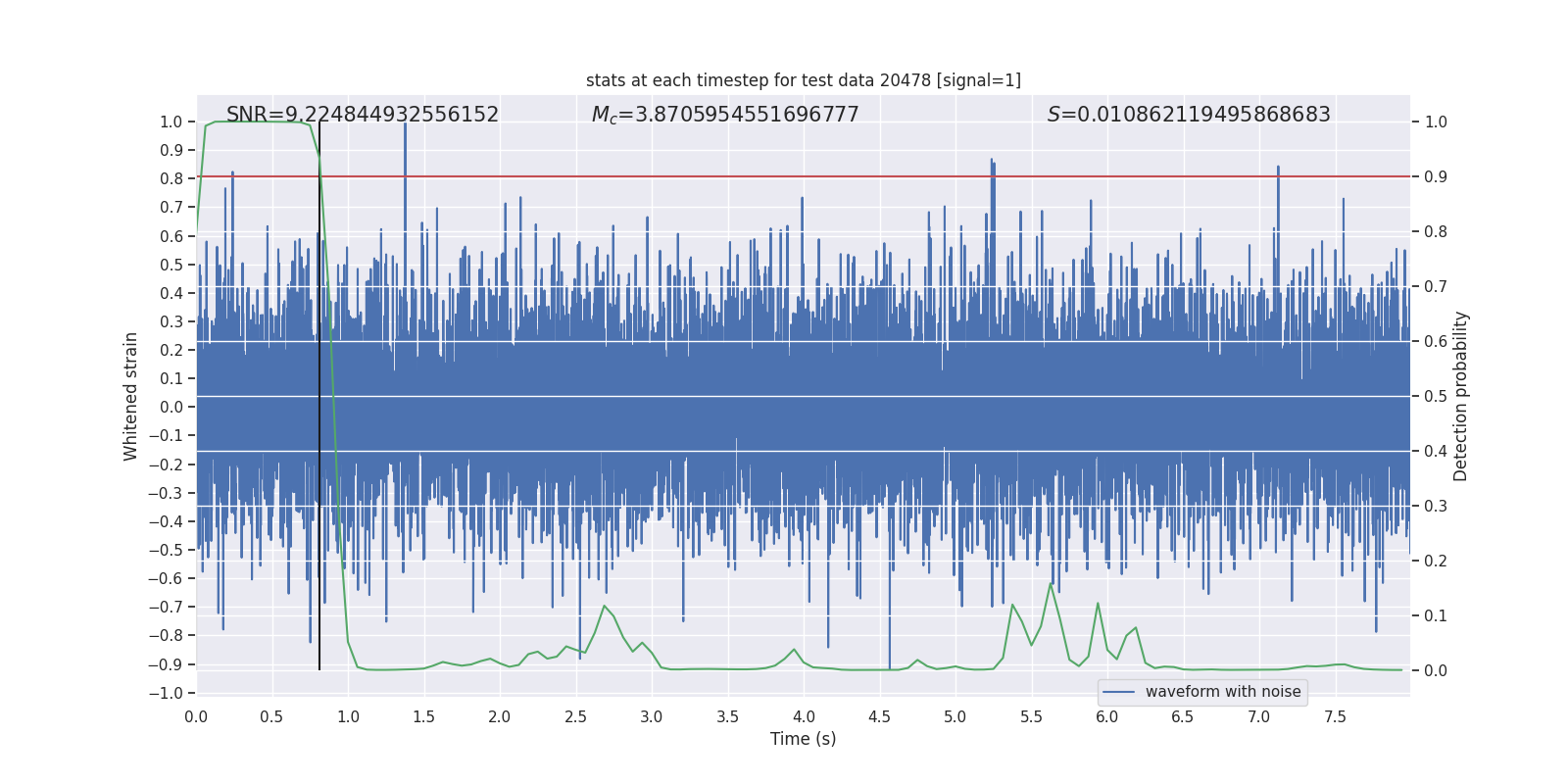Click the blue line sample in legend
Viewport: 1568px width, 784px height.
coord(1118,692)
